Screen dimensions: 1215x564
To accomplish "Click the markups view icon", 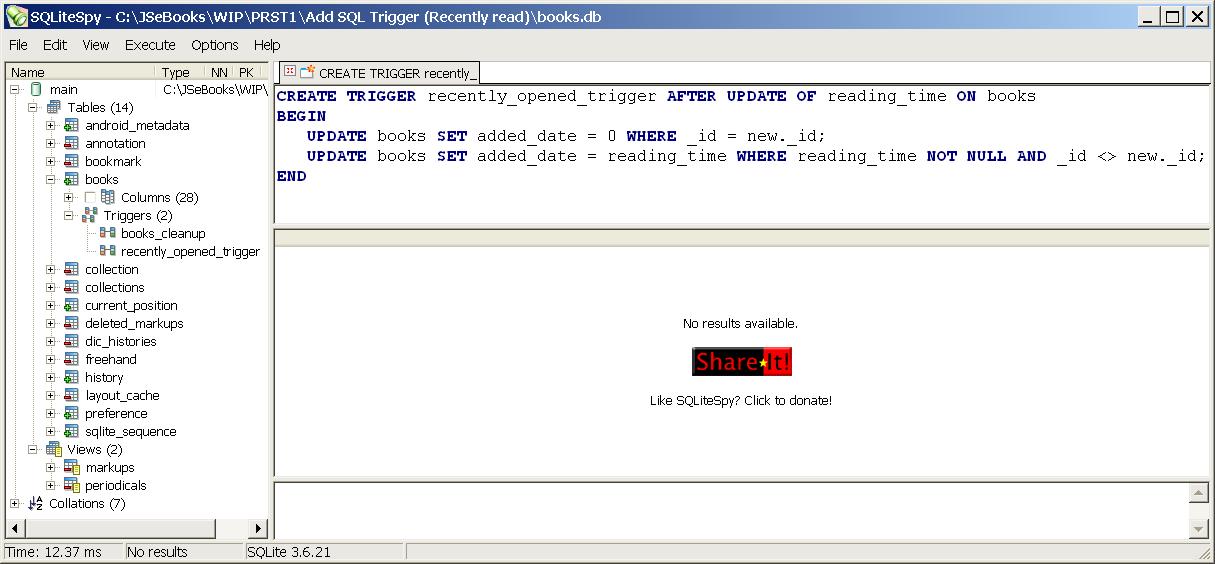I will point(72,468).
